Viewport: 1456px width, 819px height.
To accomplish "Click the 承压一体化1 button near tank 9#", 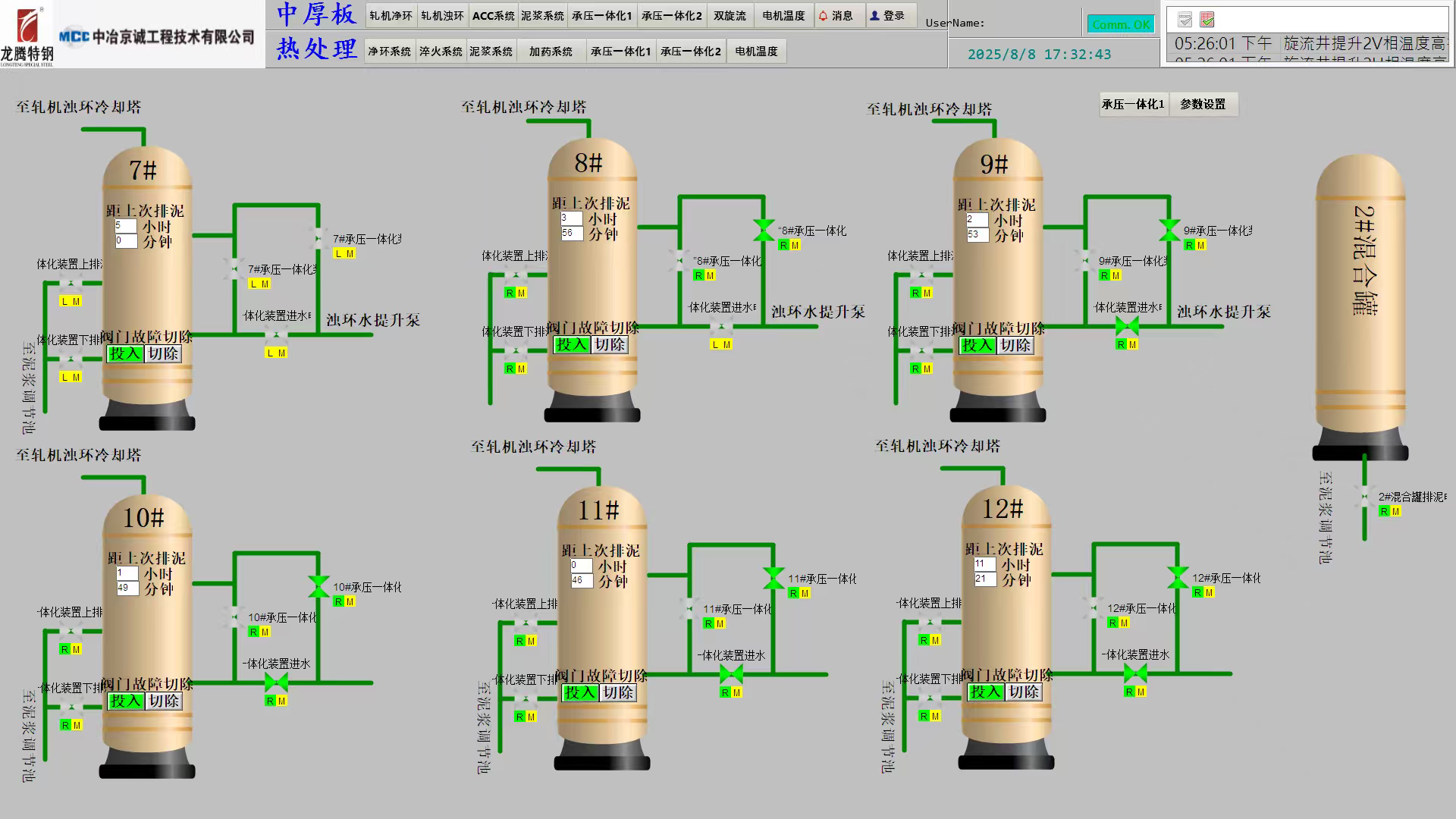I will (1133, 105).
